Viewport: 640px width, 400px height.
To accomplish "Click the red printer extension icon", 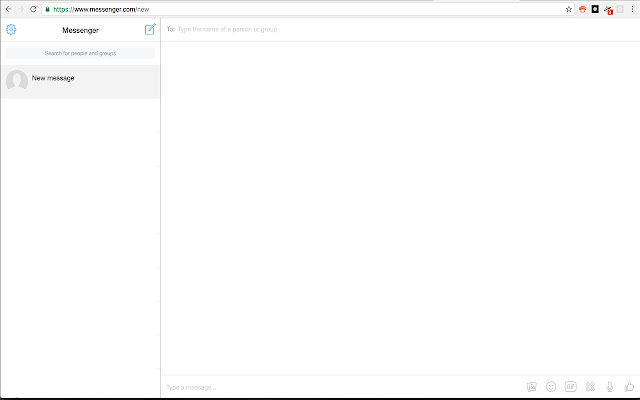I will 582,9.
